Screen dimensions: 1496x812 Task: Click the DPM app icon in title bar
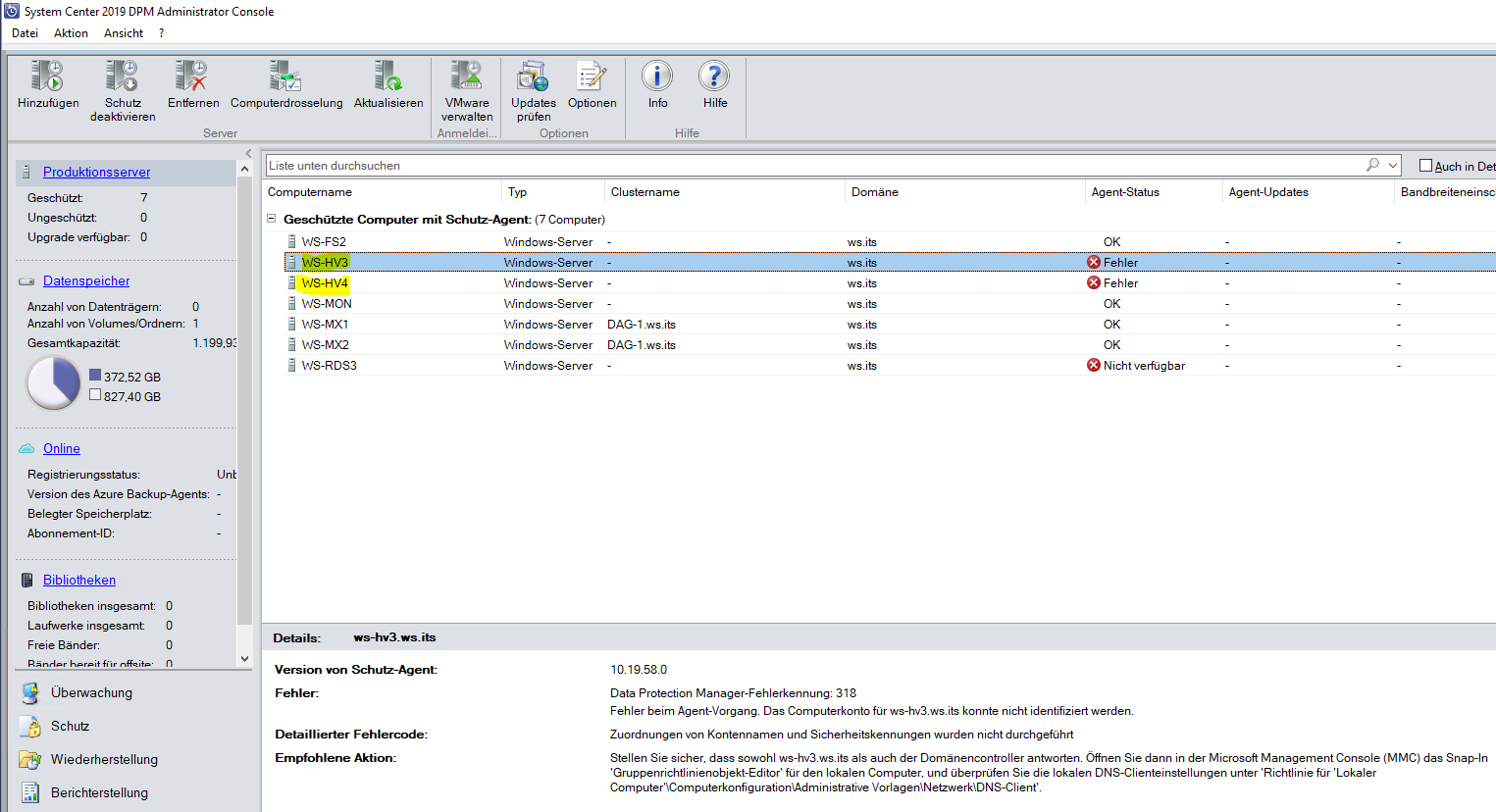click(12, 11)
